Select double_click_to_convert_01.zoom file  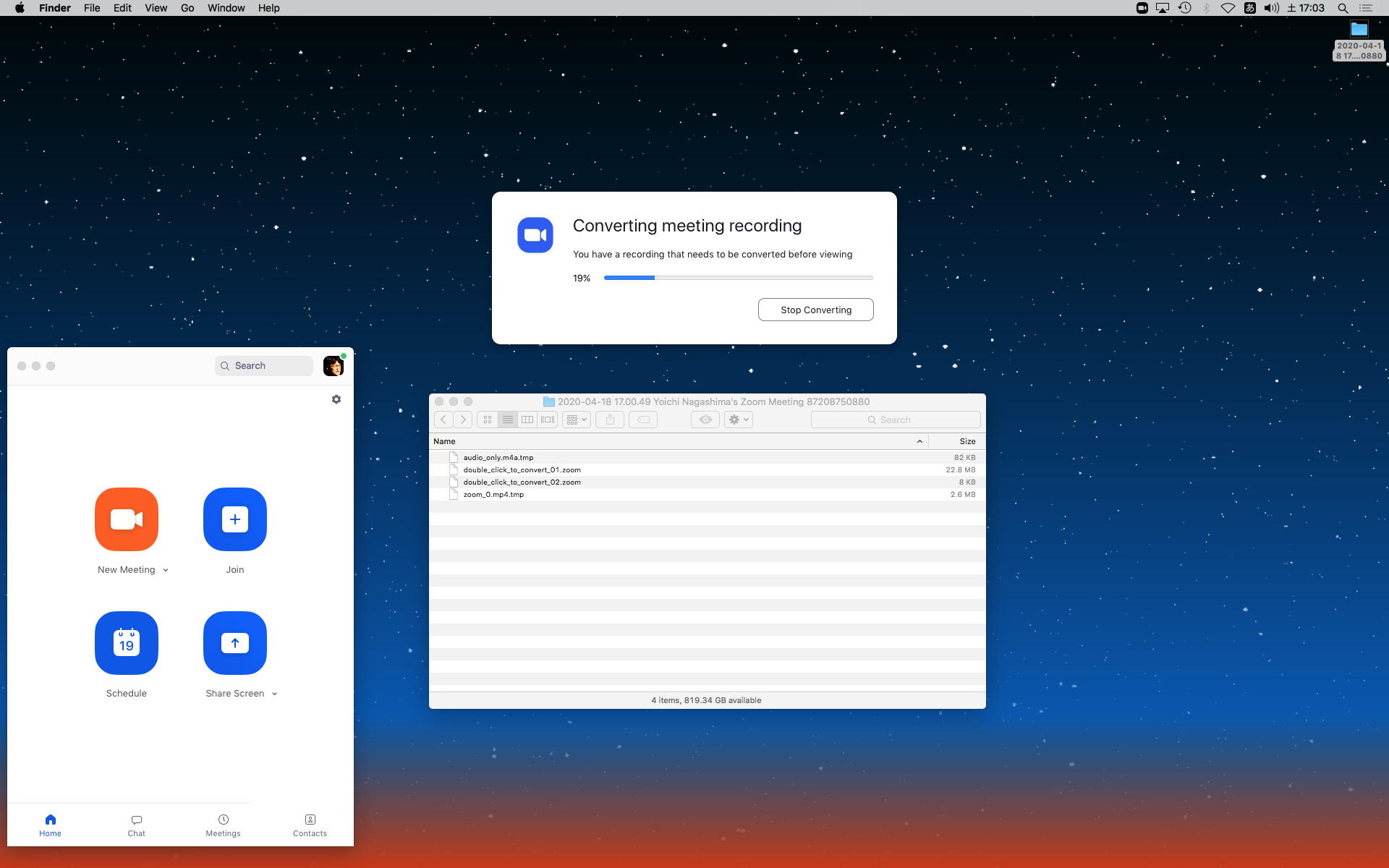pyautogui.click(x=522, y=470)
